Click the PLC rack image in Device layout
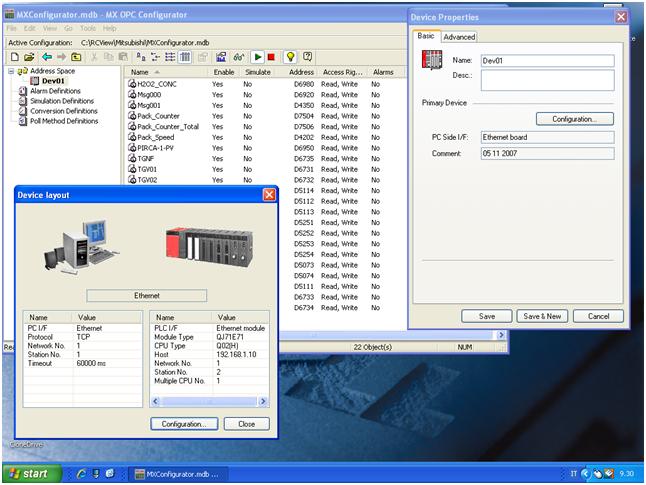This screenshot has width=646, height=485. (210, 248)
